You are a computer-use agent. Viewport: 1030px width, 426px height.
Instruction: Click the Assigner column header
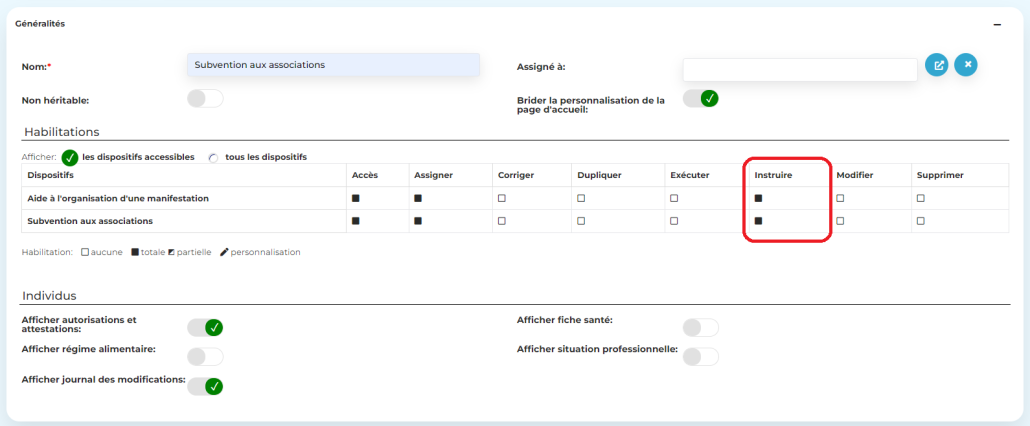pyautogui.click(x=434, y=175)
